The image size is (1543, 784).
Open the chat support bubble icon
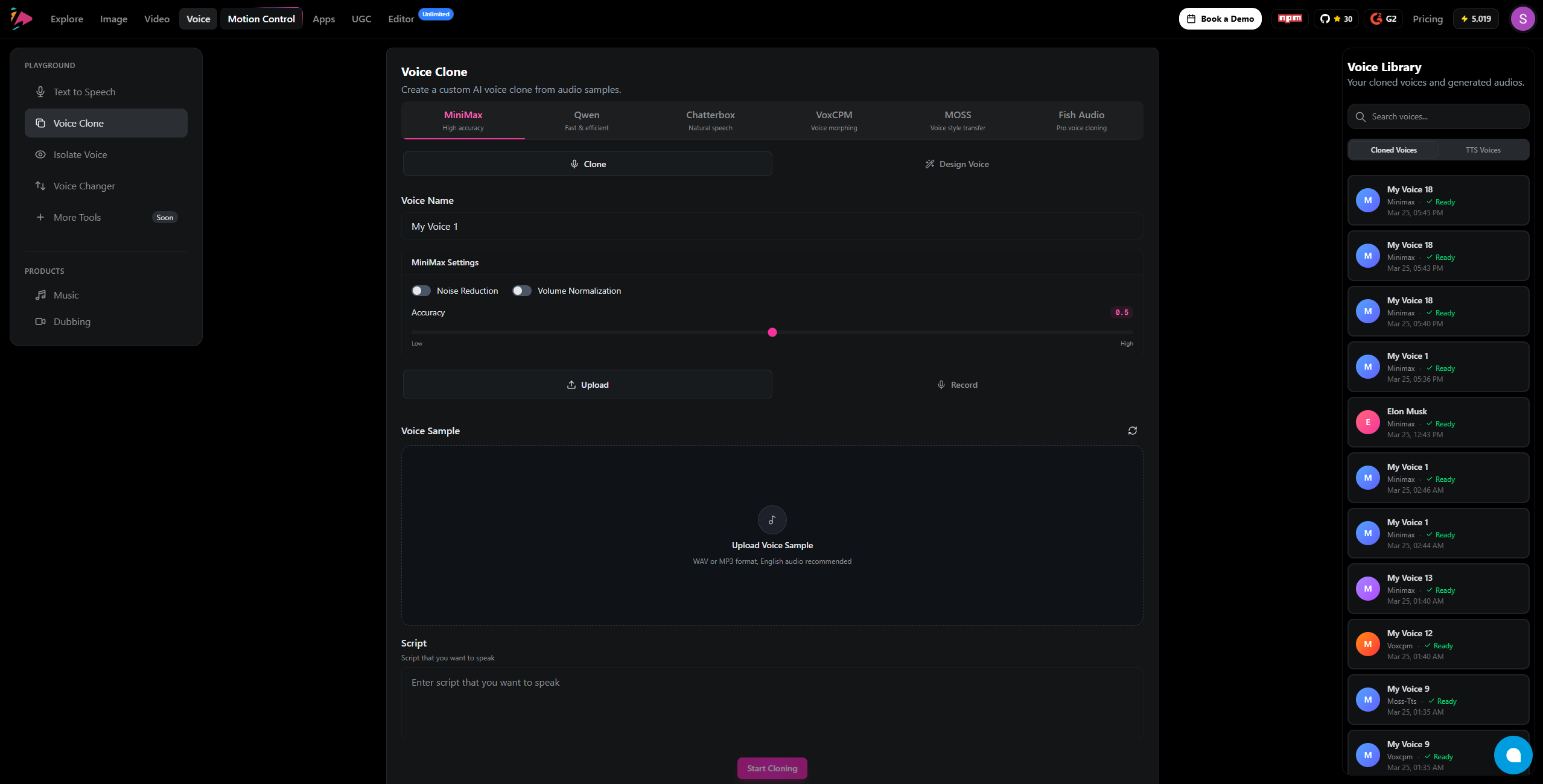tap(1513, 755)
